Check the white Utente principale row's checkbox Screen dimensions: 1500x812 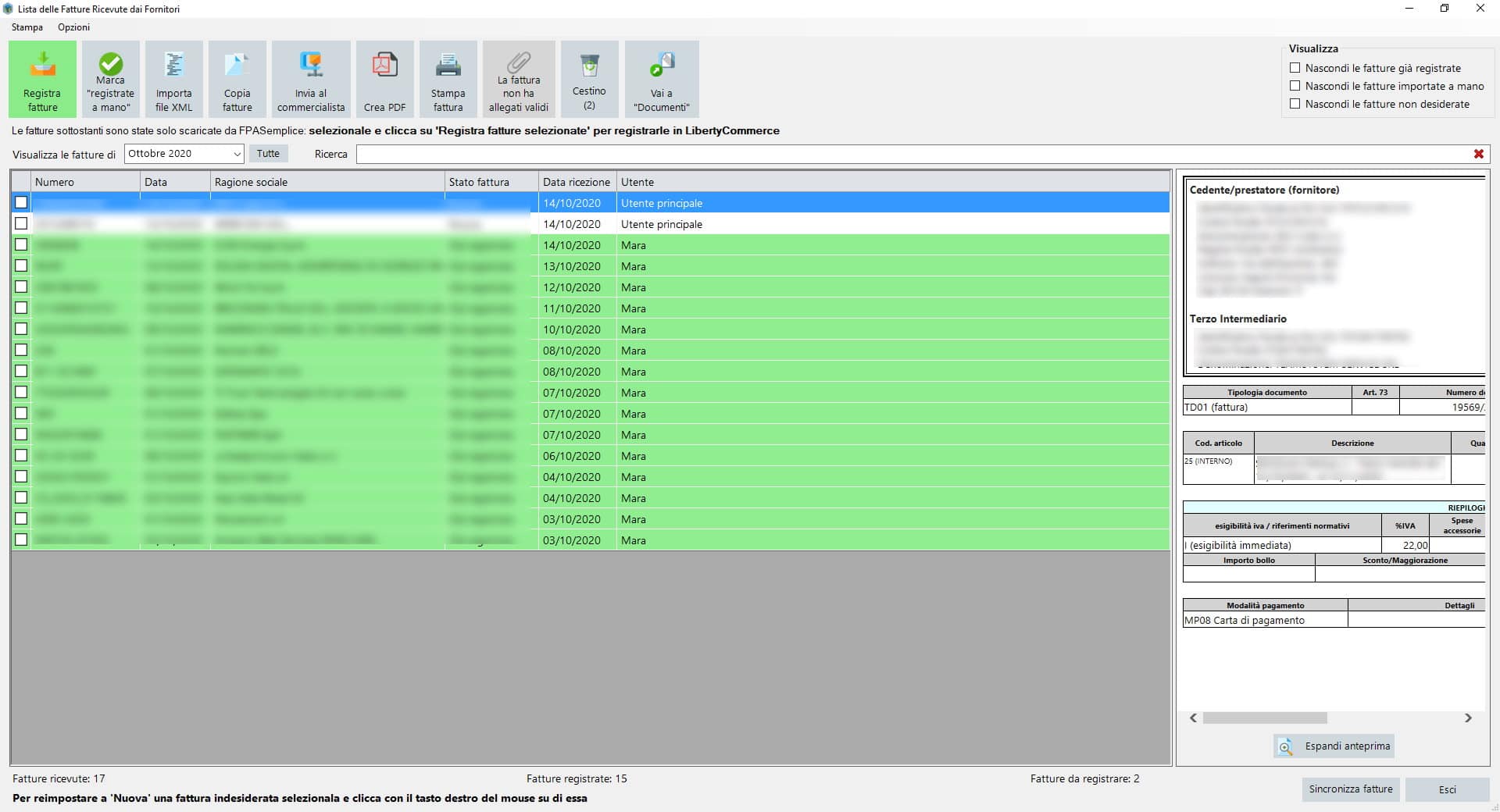[x=21, y=223]
